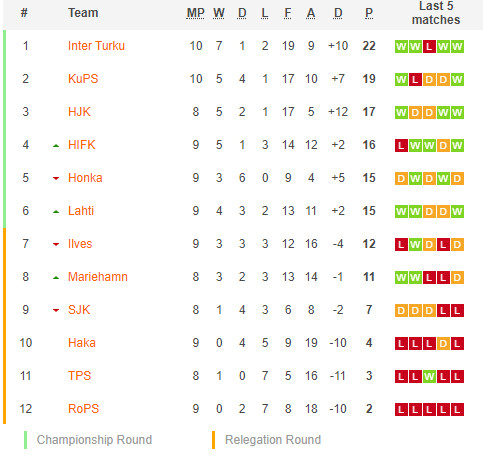483x462 pixels.
Task: Click the F goals-for column header
Action: (288, 13)
